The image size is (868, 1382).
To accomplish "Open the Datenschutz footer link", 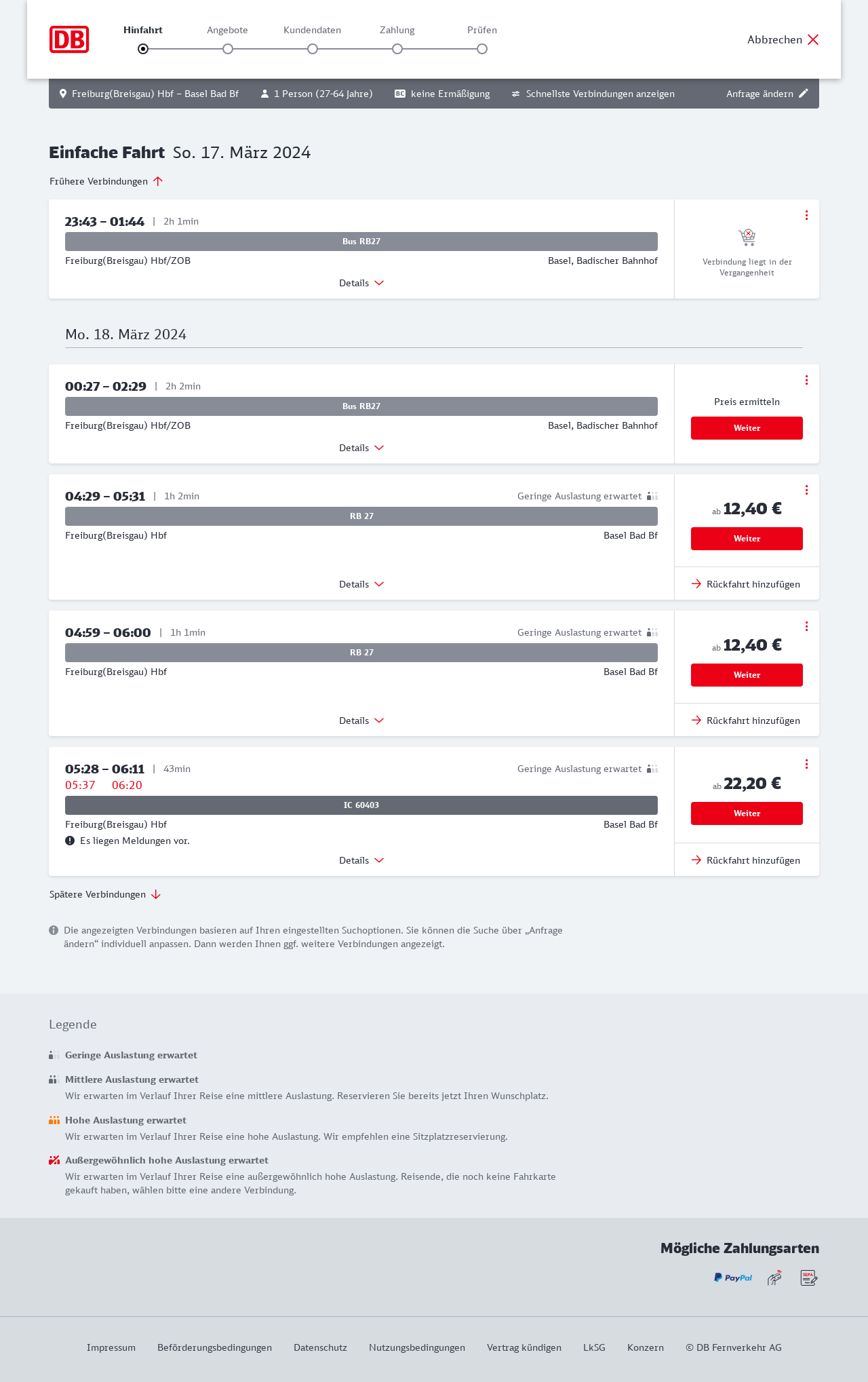I will coord(320,1347).
